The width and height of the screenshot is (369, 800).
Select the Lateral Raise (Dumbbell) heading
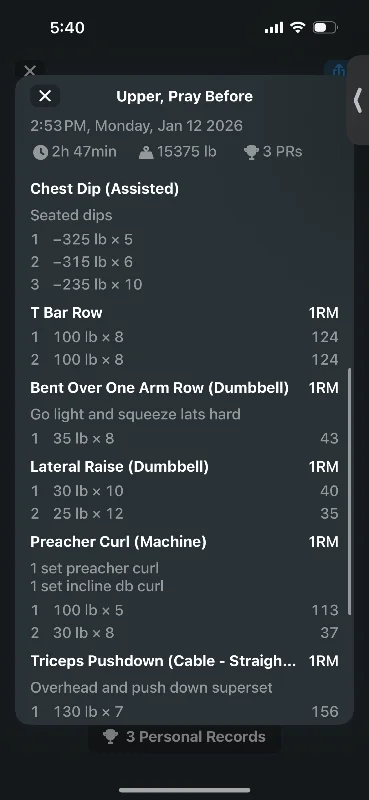point(119,467)
